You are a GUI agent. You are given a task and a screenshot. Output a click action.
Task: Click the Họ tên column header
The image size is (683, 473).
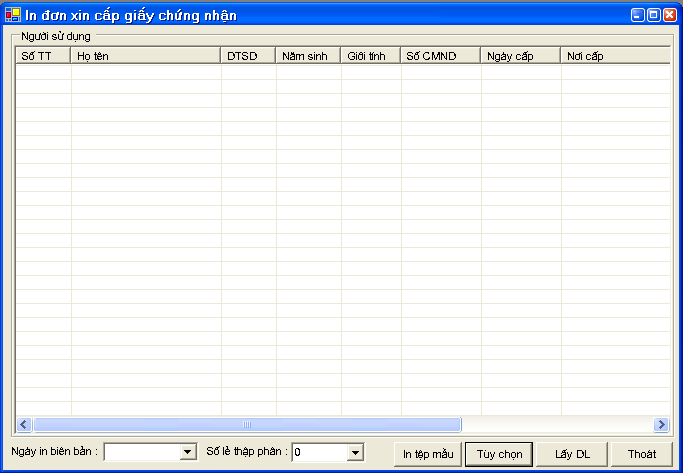(146, 56)
